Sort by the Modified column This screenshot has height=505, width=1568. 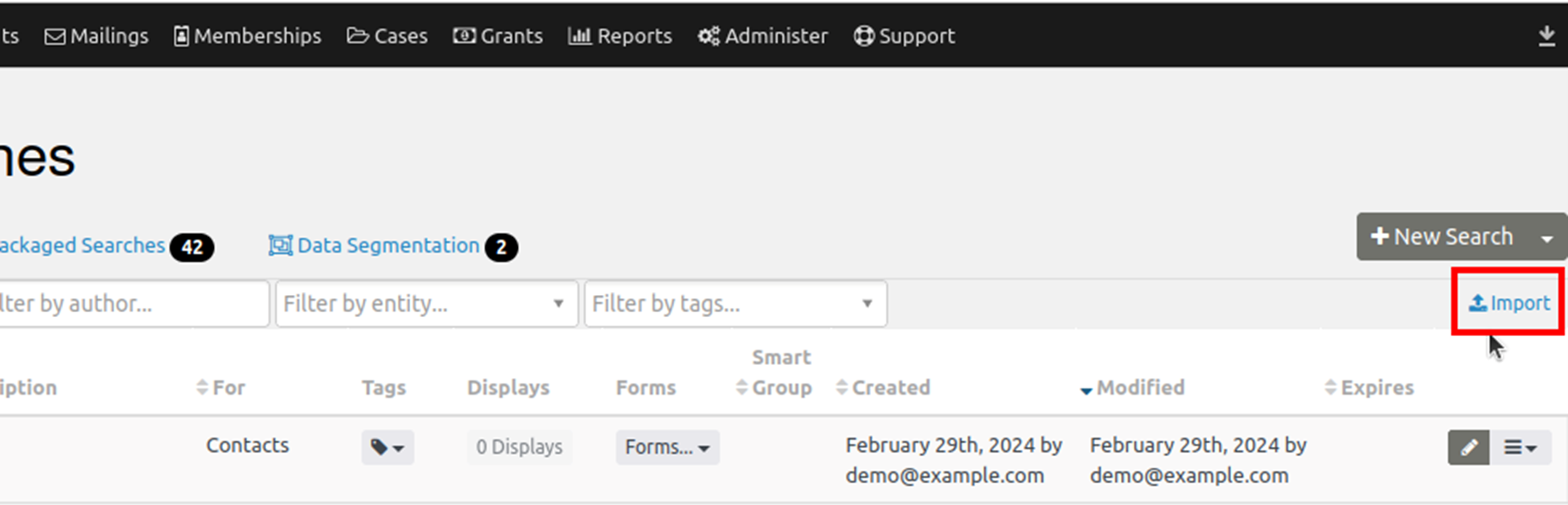[x=1139, y=388]
